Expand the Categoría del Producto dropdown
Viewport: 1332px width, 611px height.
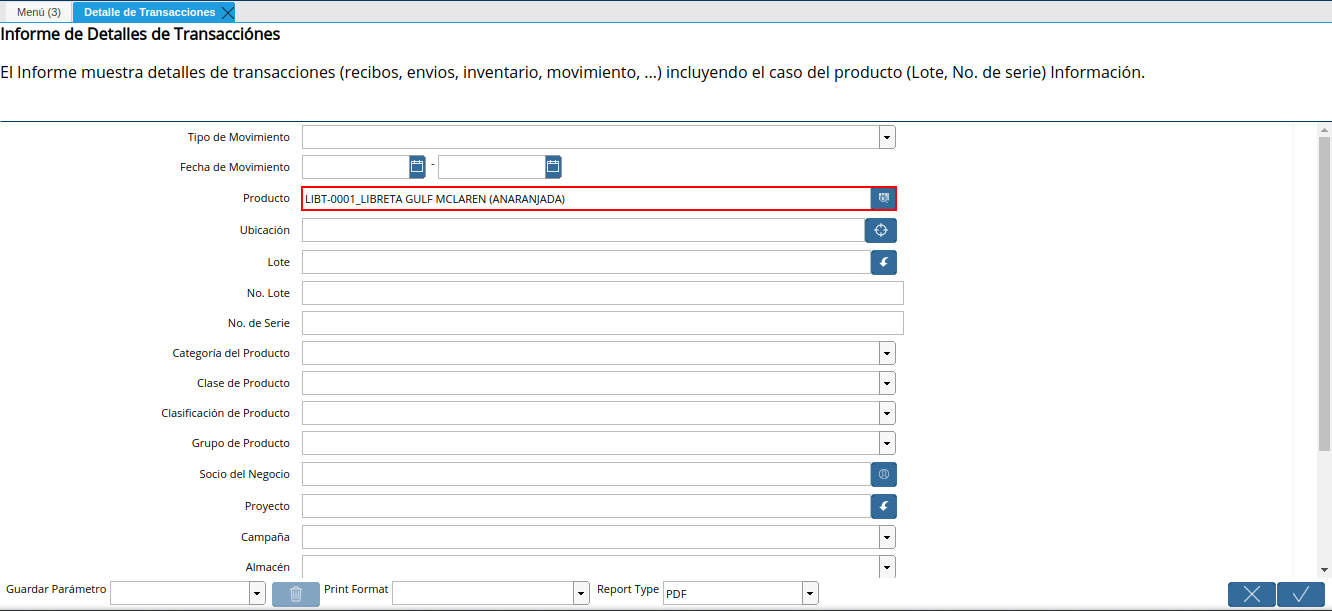click(887, 353)
